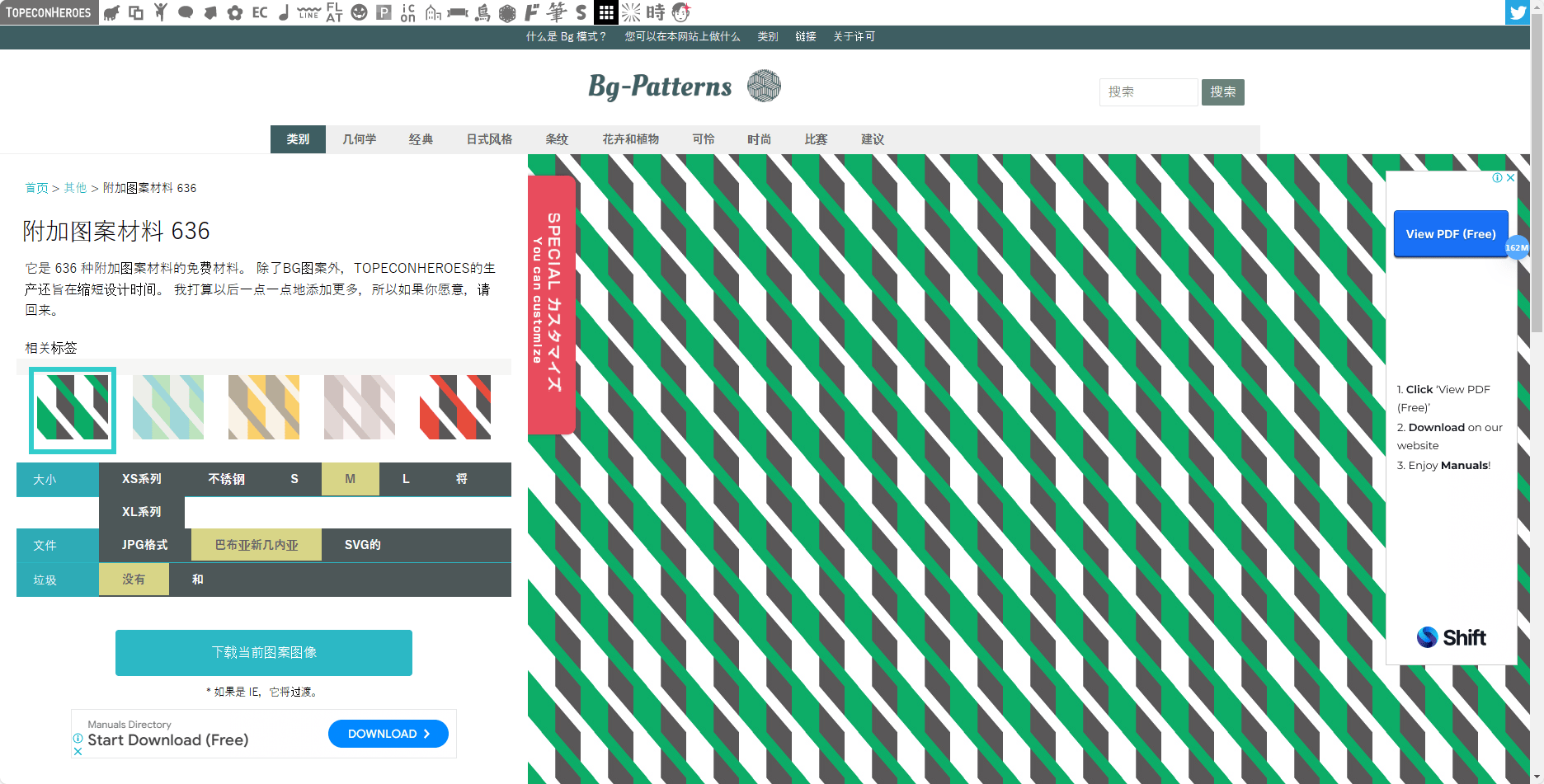Open the 花卉和植物 category menu
This screenshot has height=784, width=1544.
[x=630, y=138]
